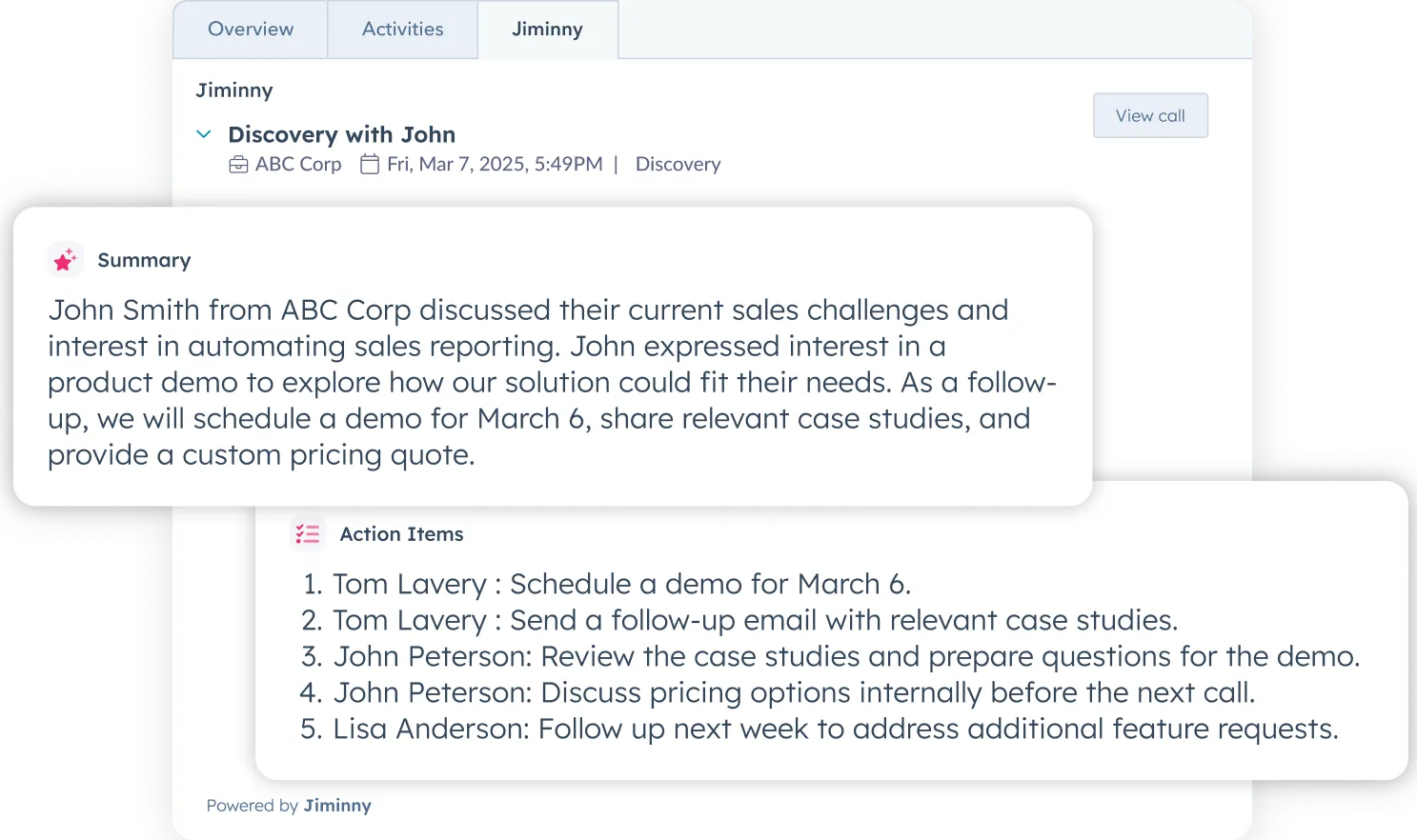Switch to the Overview tab
Screen dimensions: 1417x840
click(x=250, y=29)
